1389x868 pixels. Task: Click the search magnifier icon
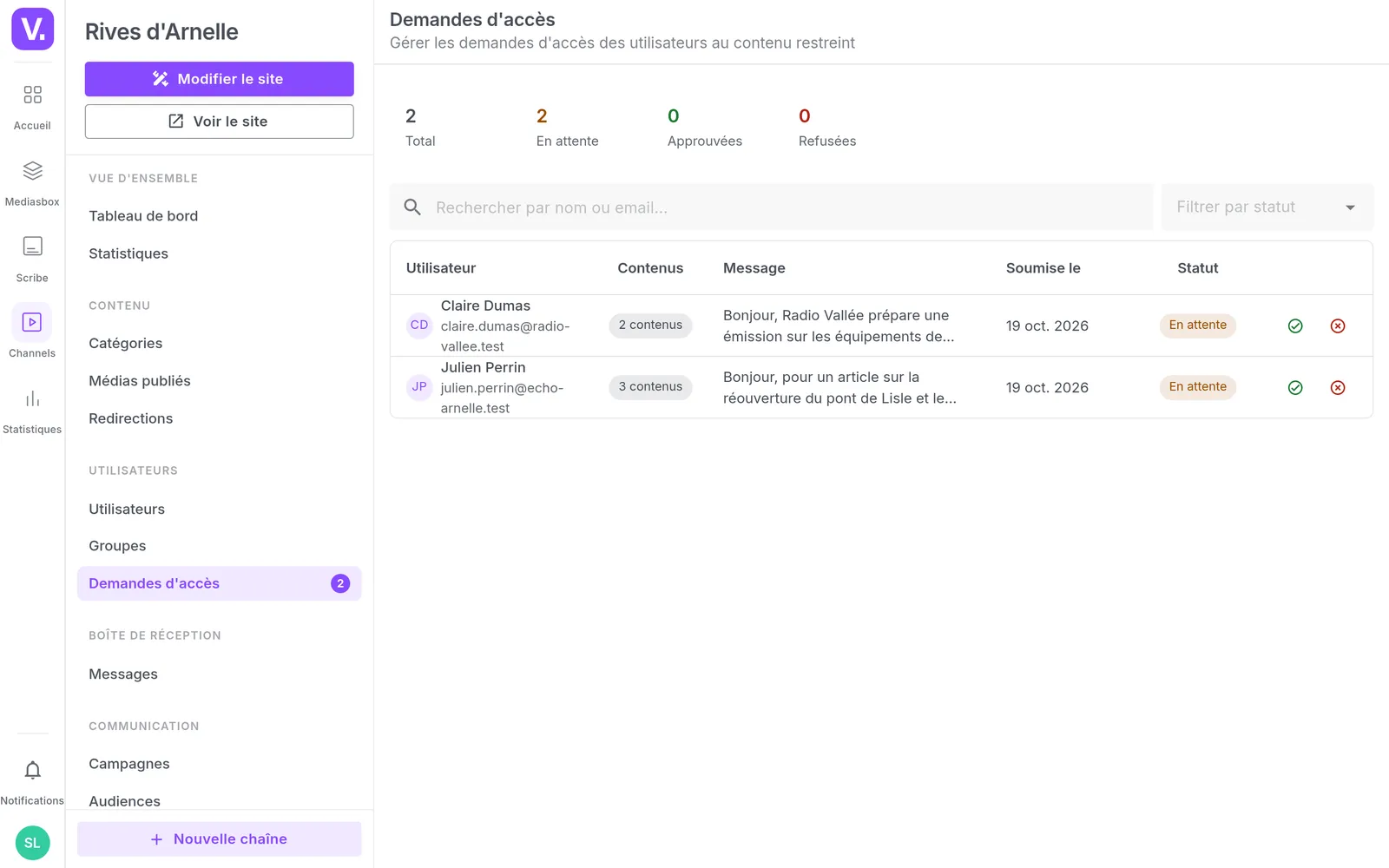click(412, 207)
